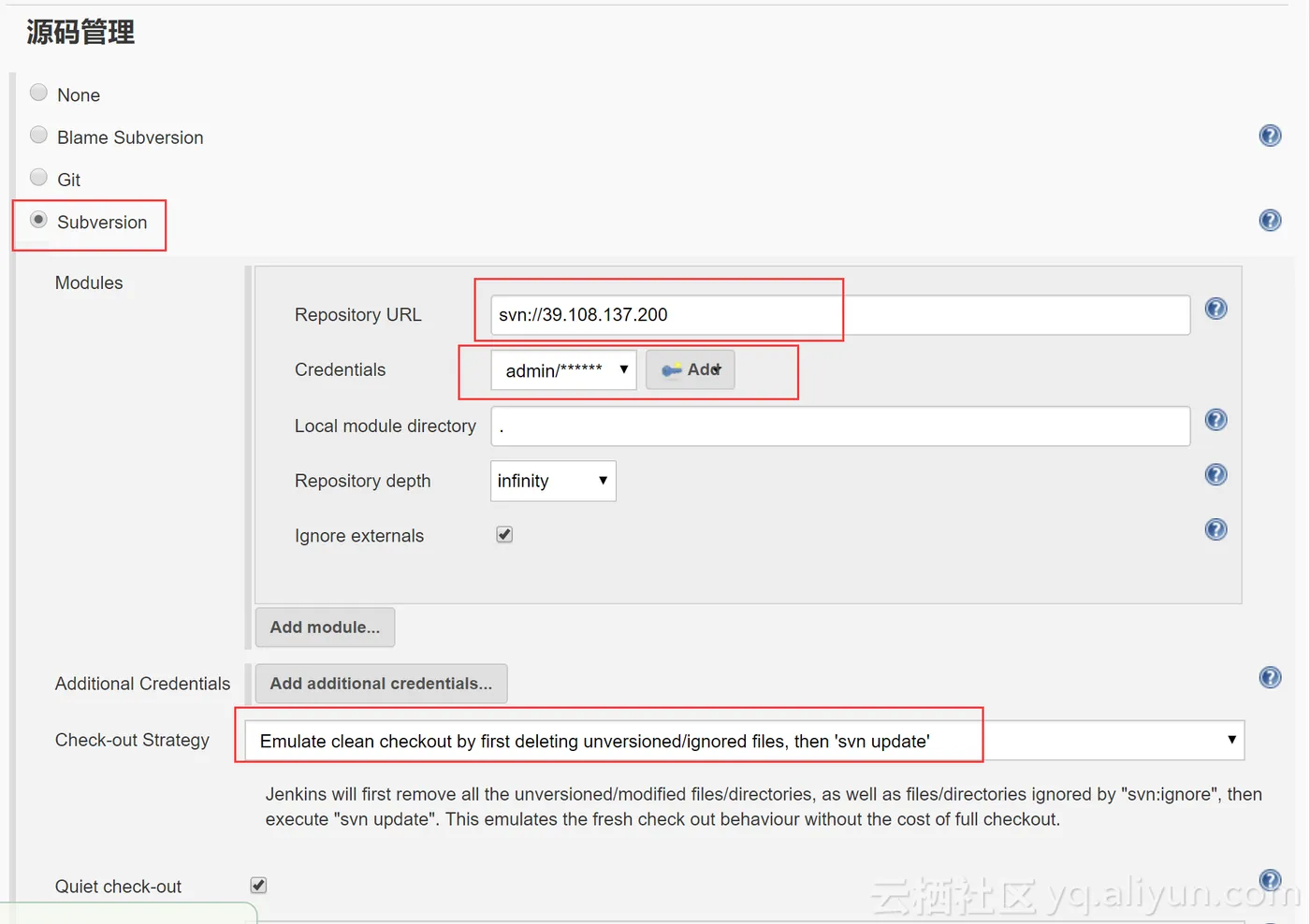Viewport: 1310px width, 924px height.
Task: Select the Subversion radio button
Action: click(38, 220)
